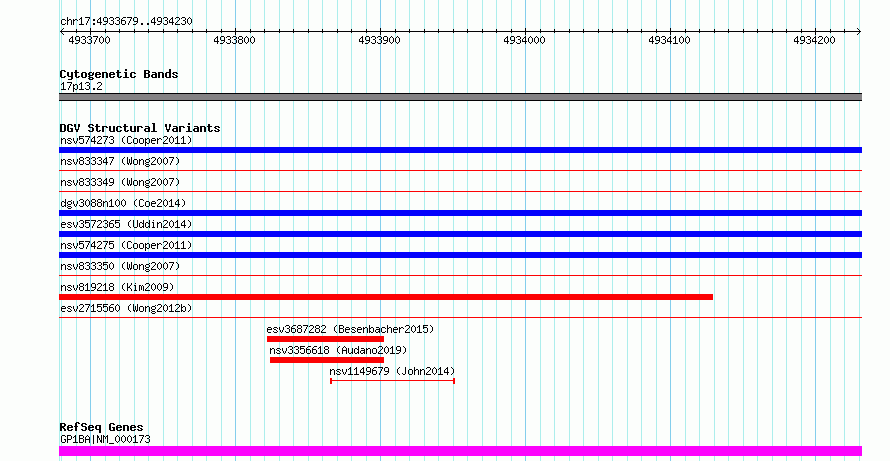Select the thin red esv2715560 variant line

tap(460, 317)
